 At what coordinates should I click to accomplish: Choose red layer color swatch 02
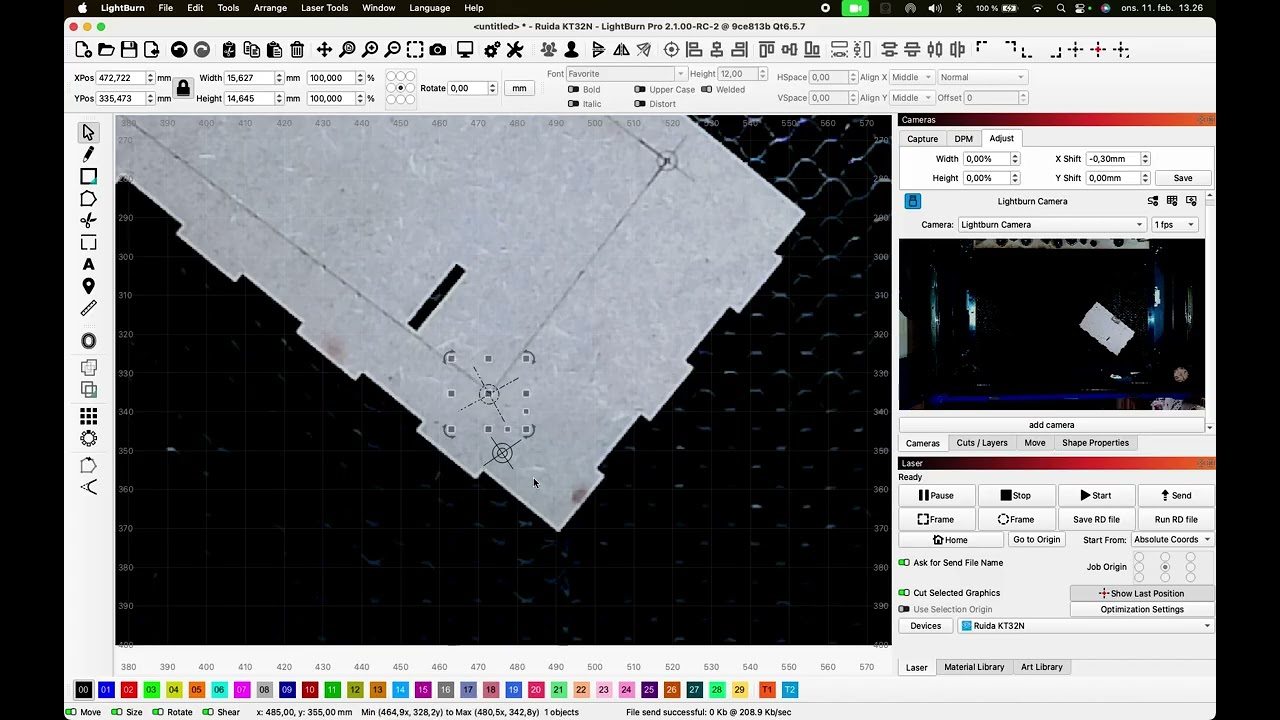pos(128,690)
